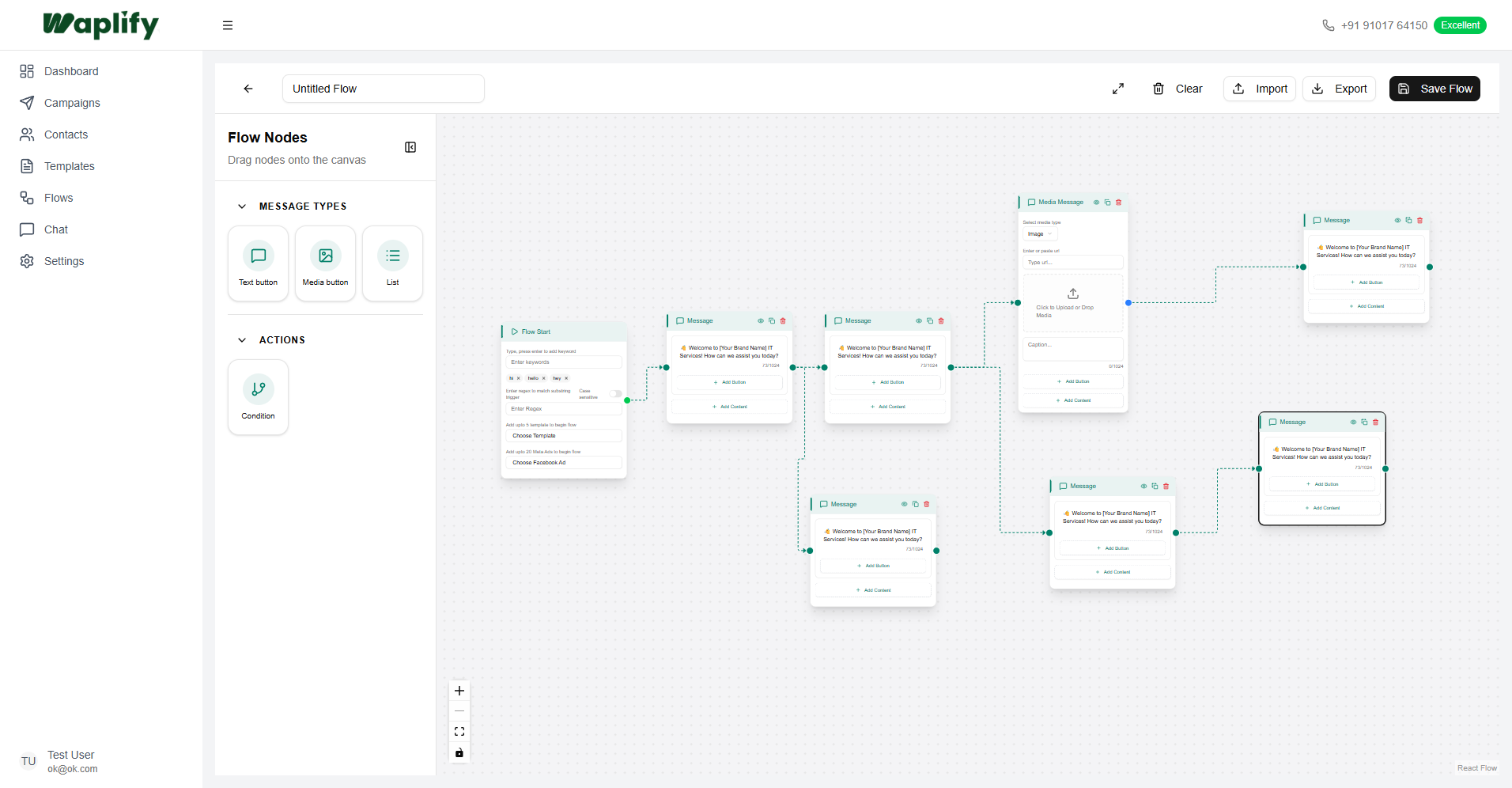Image resolution: width=1512 pixels, height=788 pixels.
Task: Collapse the ACTIONS section
Action: click(x=242, y=340)
